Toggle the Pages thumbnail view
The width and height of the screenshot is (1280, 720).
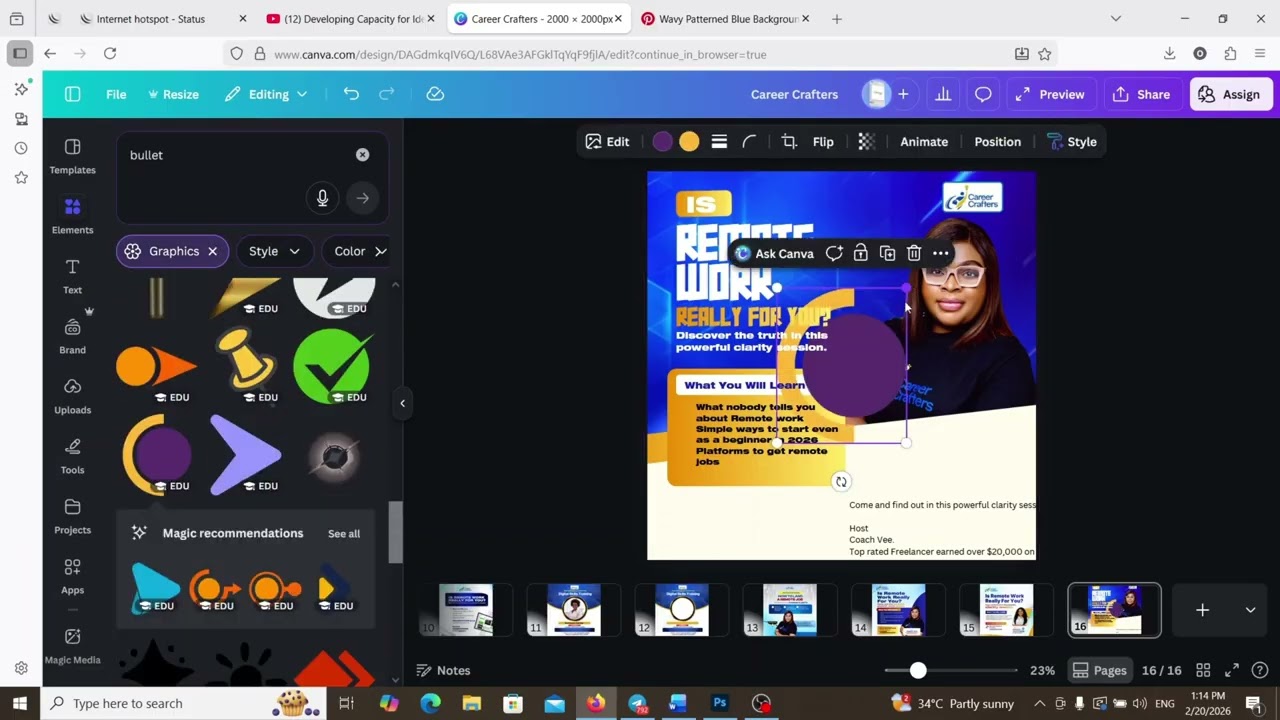click(1099, 670)
